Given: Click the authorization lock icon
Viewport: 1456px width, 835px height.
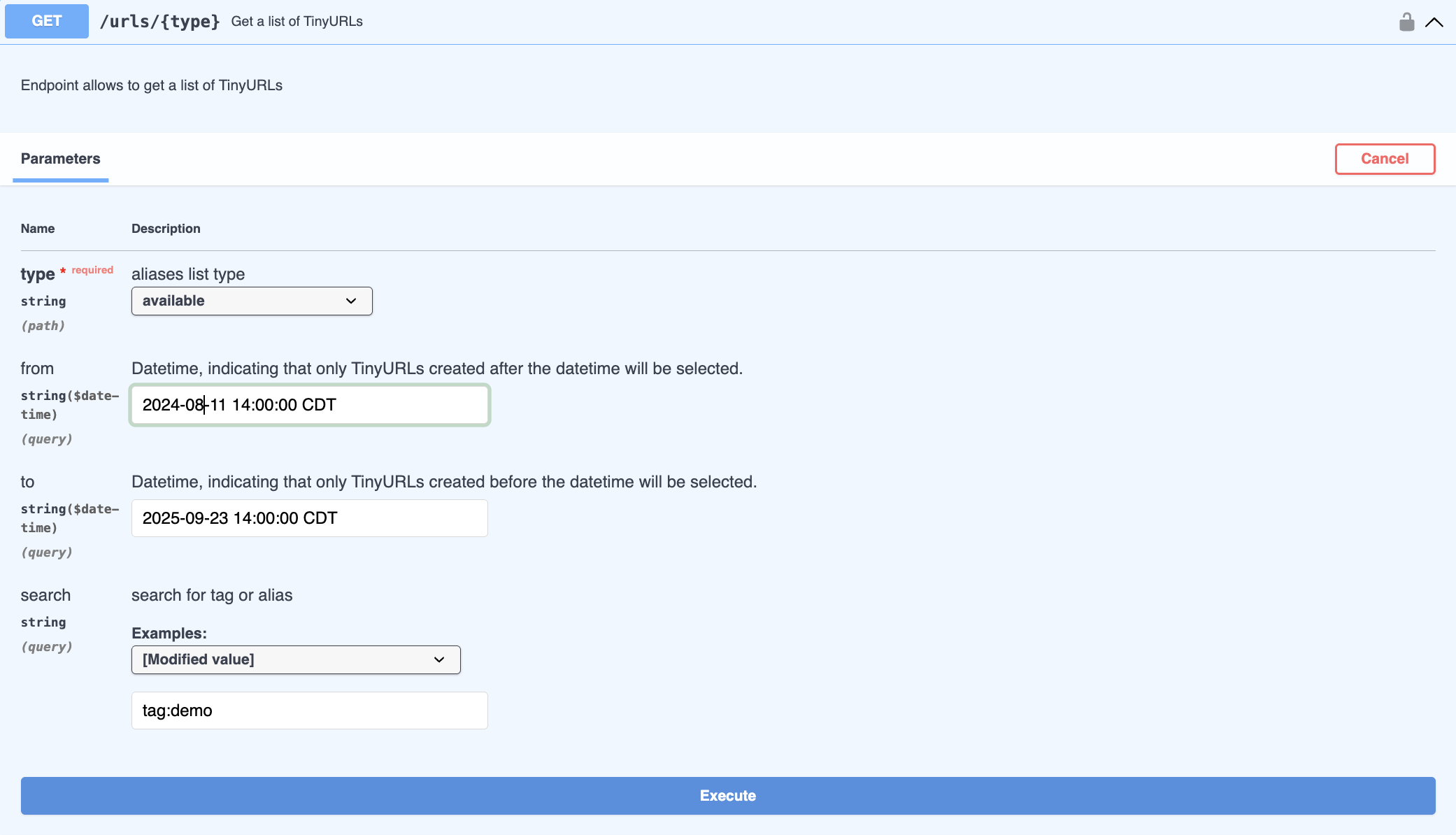Looking at the screenshot, I should (1406, 22).
